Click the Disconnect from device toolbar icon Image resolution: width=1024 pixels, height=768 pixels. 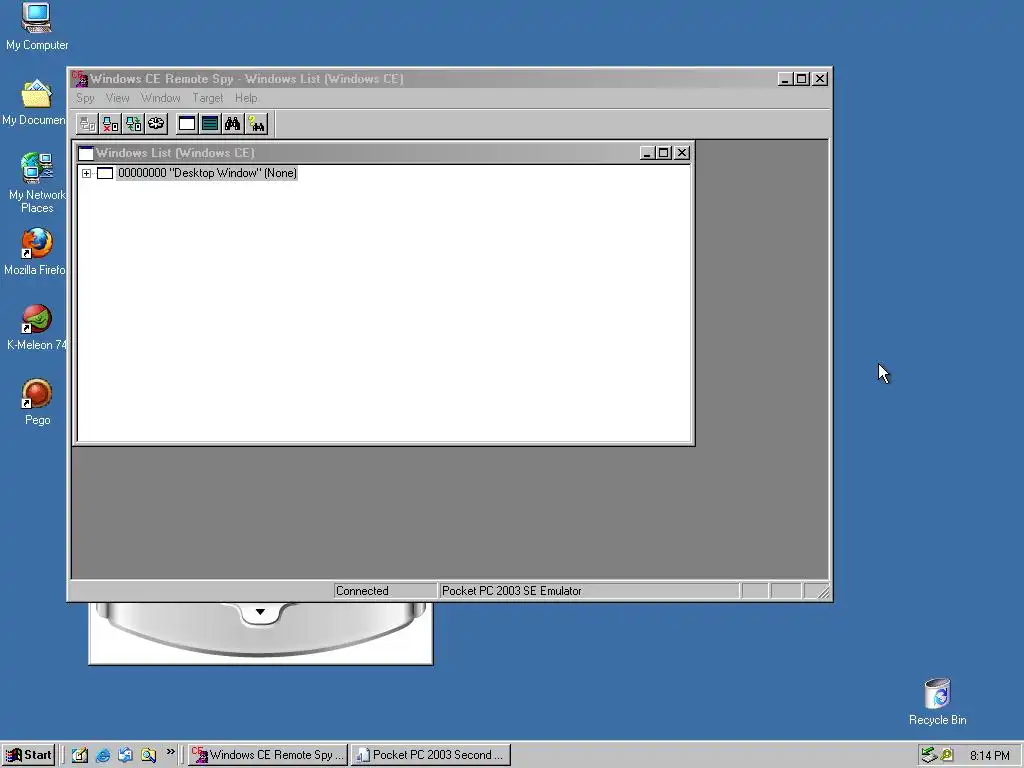pyautogui.click(x=110, y=124)
